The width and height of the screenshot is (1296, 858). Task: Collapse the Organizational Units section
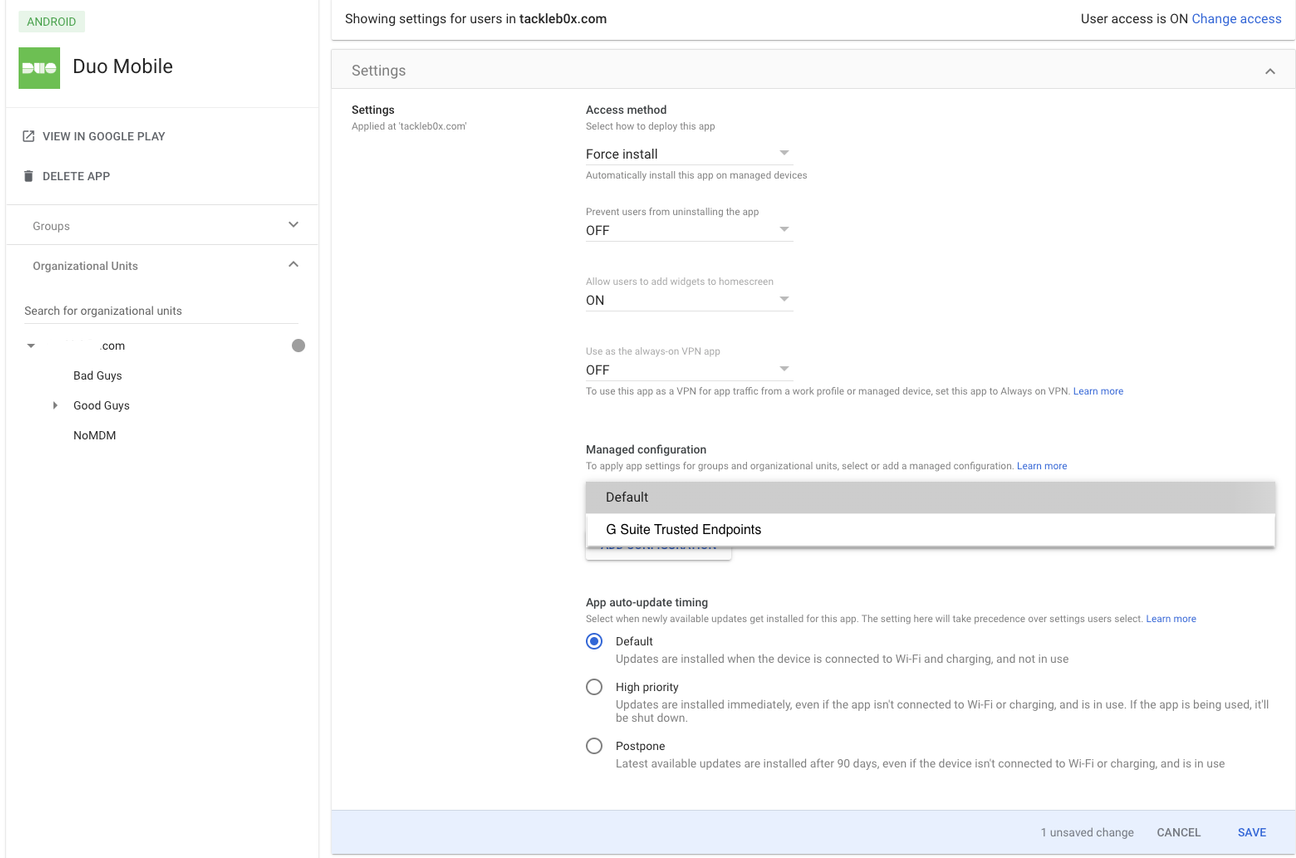[x=293, y=265]
